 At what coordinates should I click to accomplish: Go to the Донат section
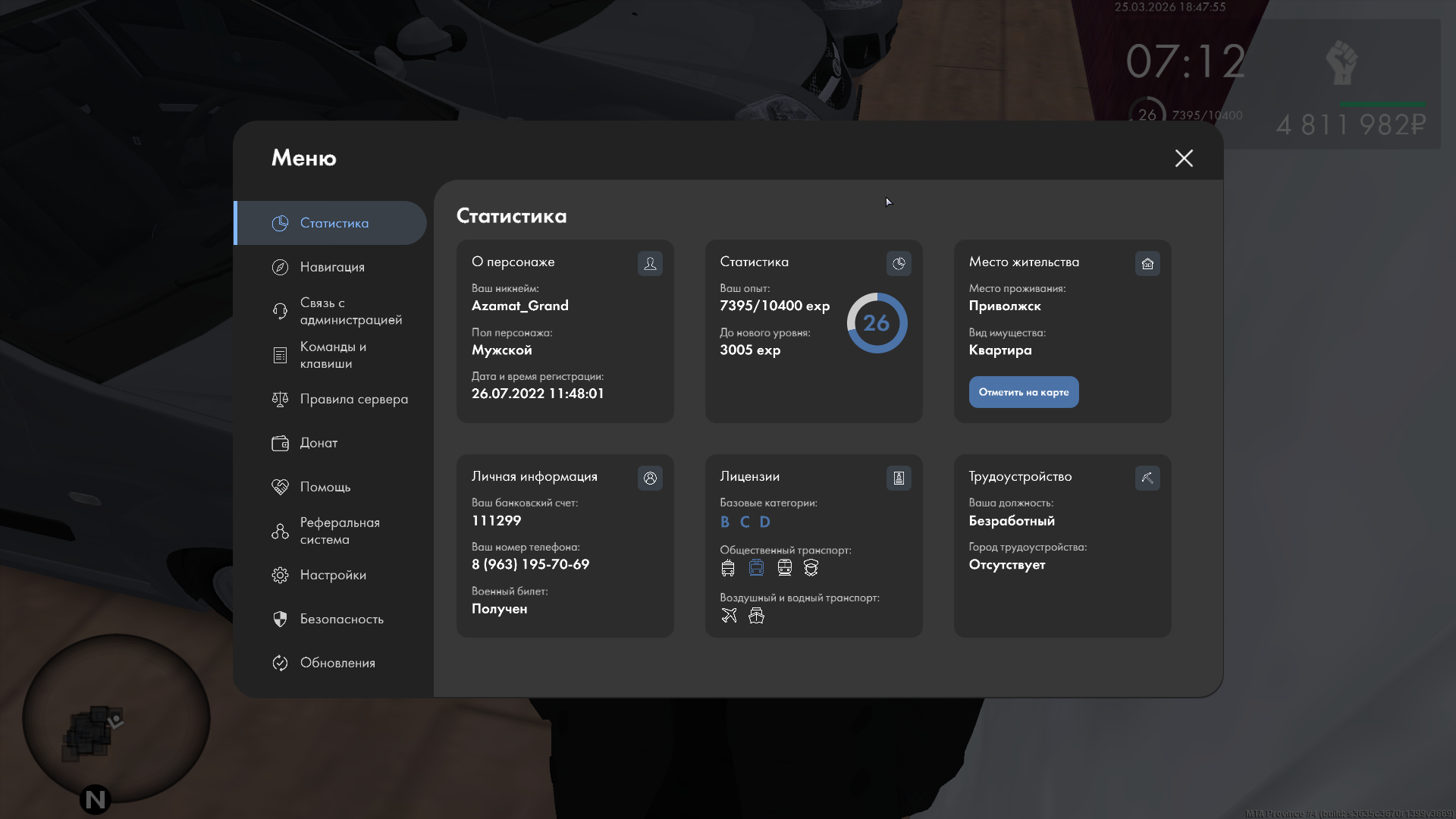(x=318, y=443)
